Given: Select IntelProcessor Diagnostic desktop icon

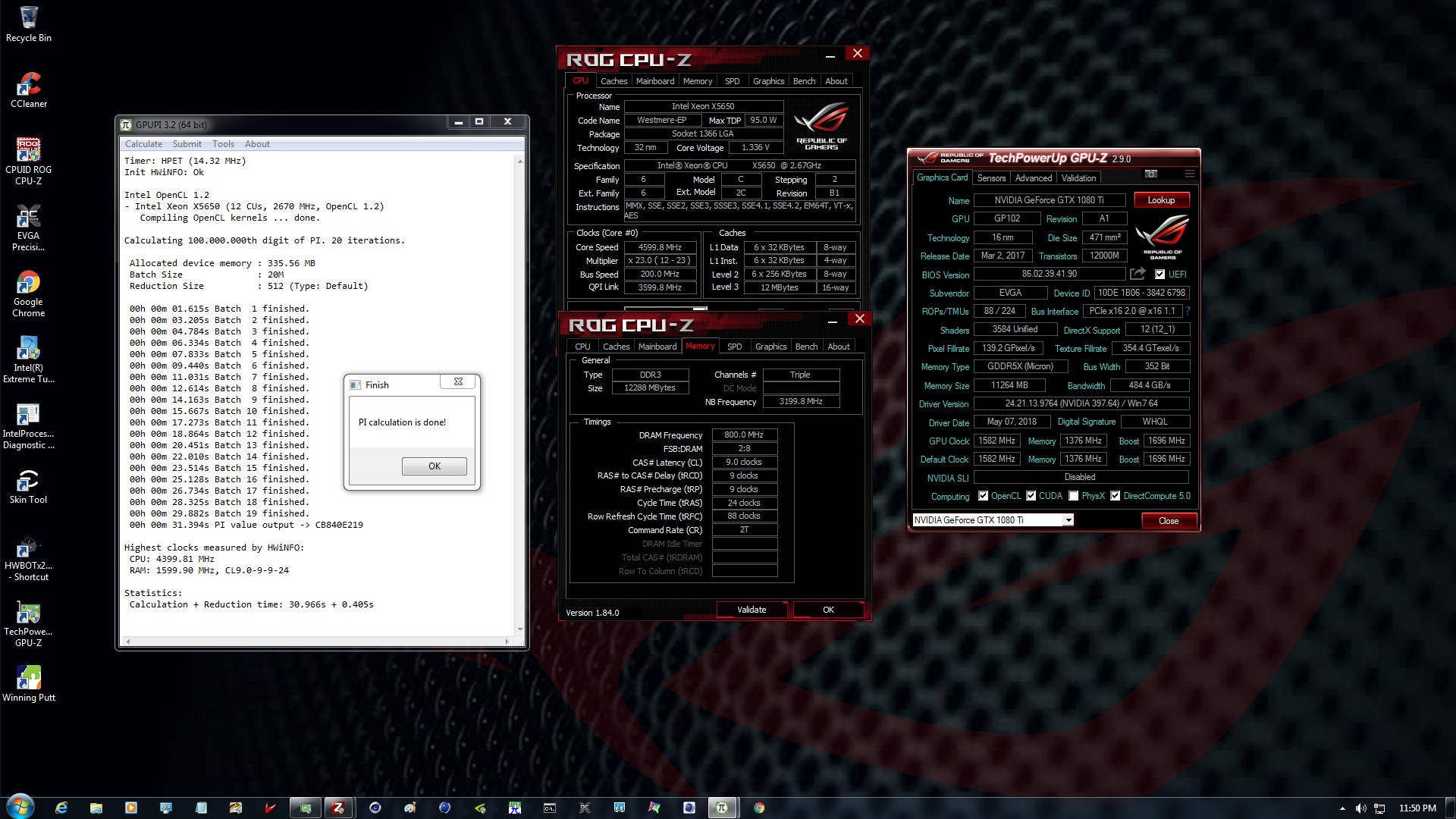Looking at the screenshot, I should 29,425.
